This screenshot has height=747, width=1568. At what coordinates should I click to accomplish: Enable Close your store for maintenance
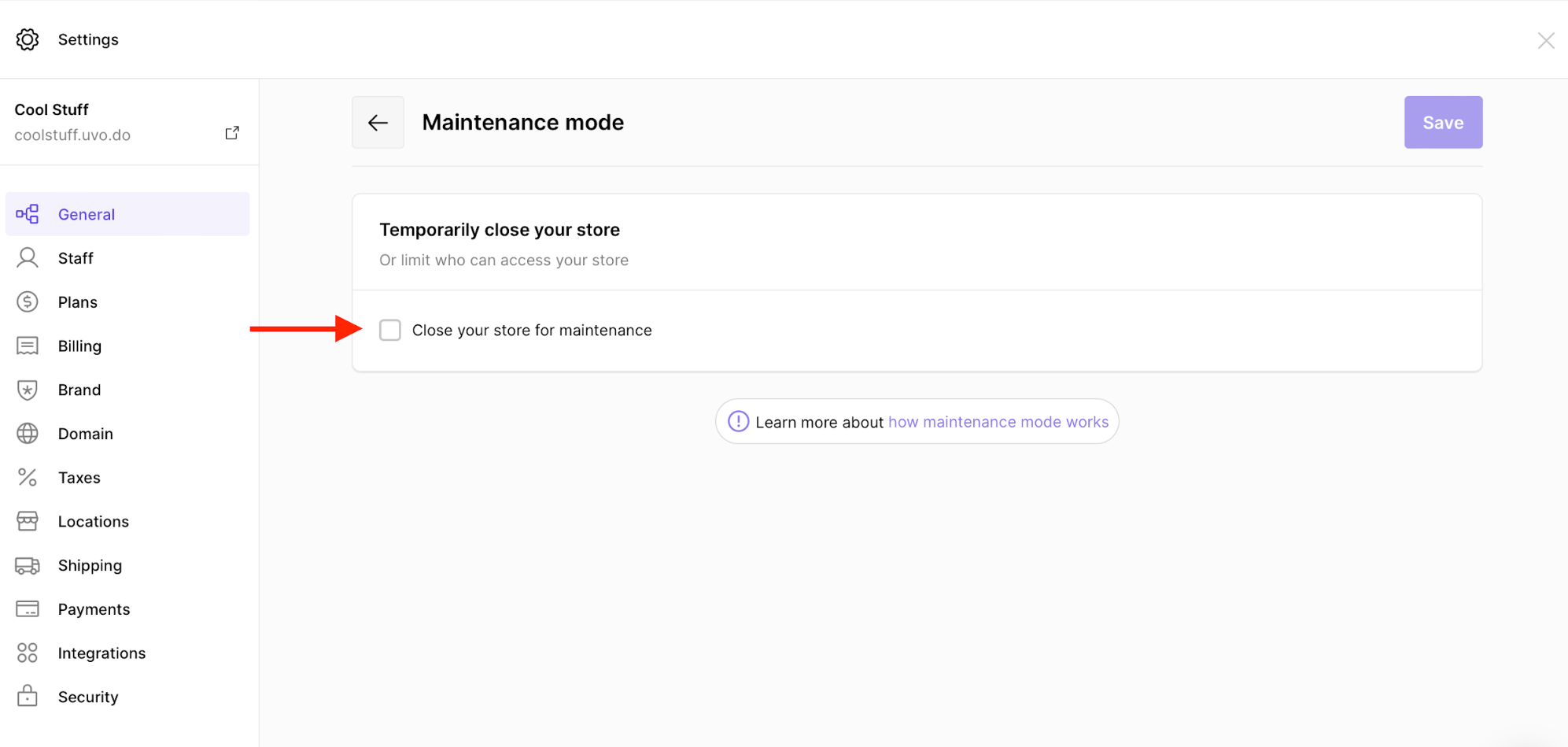tap(390, 330)
